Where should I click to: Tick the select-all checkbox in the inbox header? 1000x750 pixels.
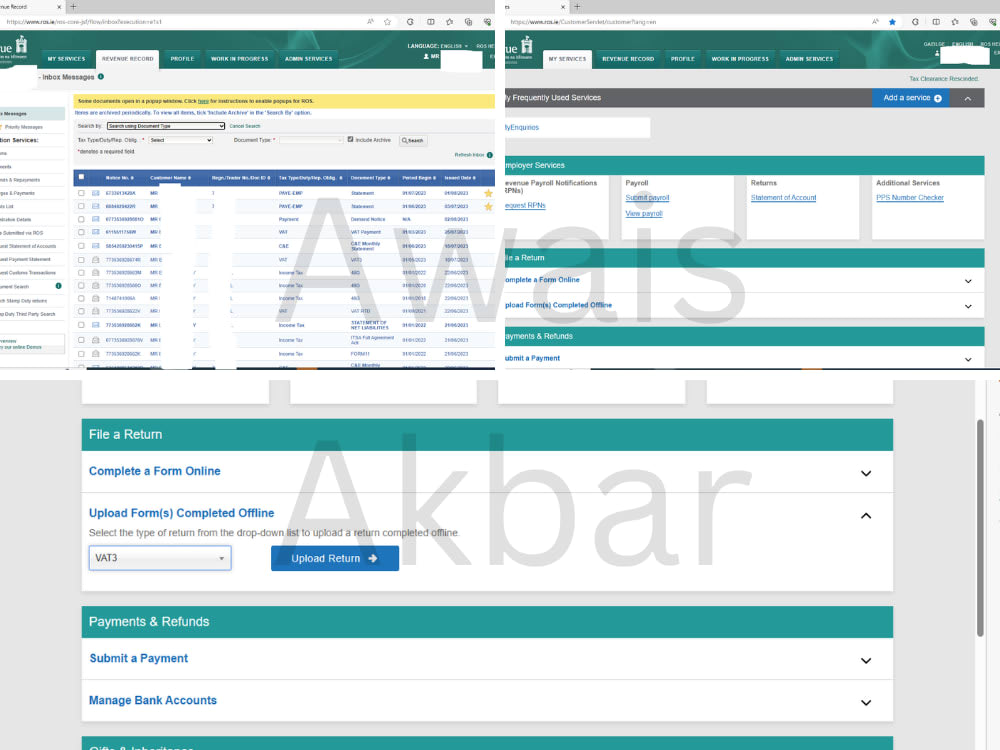(79, 176)
